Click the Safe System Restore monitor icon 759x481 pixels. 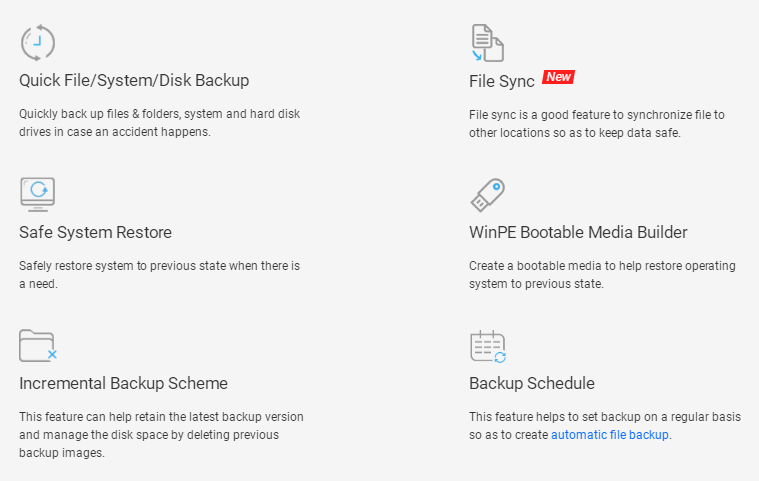(x=38, y=194)
